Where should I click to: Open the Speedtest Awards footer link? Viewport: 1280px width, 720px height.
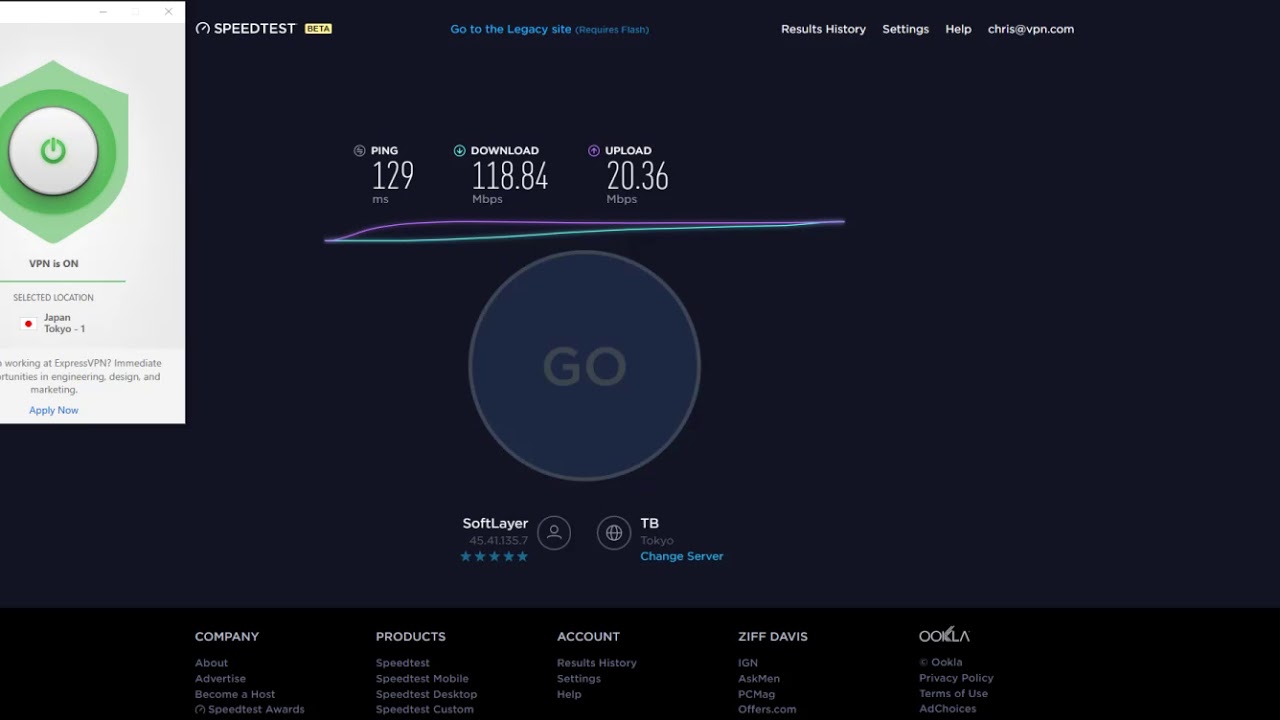coord(250,709)
